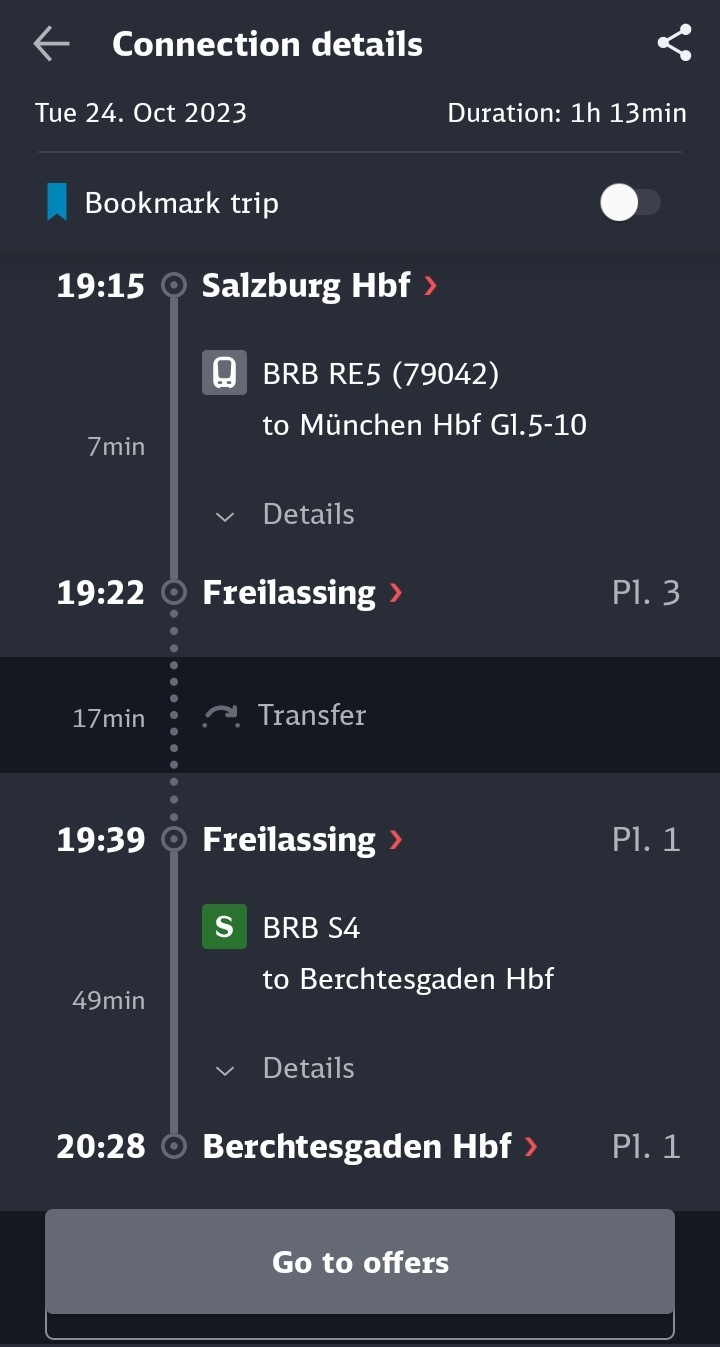Tap the green S-Bahn S4 icon
This screenshot has height=1347, width=720.
[224, 927]
